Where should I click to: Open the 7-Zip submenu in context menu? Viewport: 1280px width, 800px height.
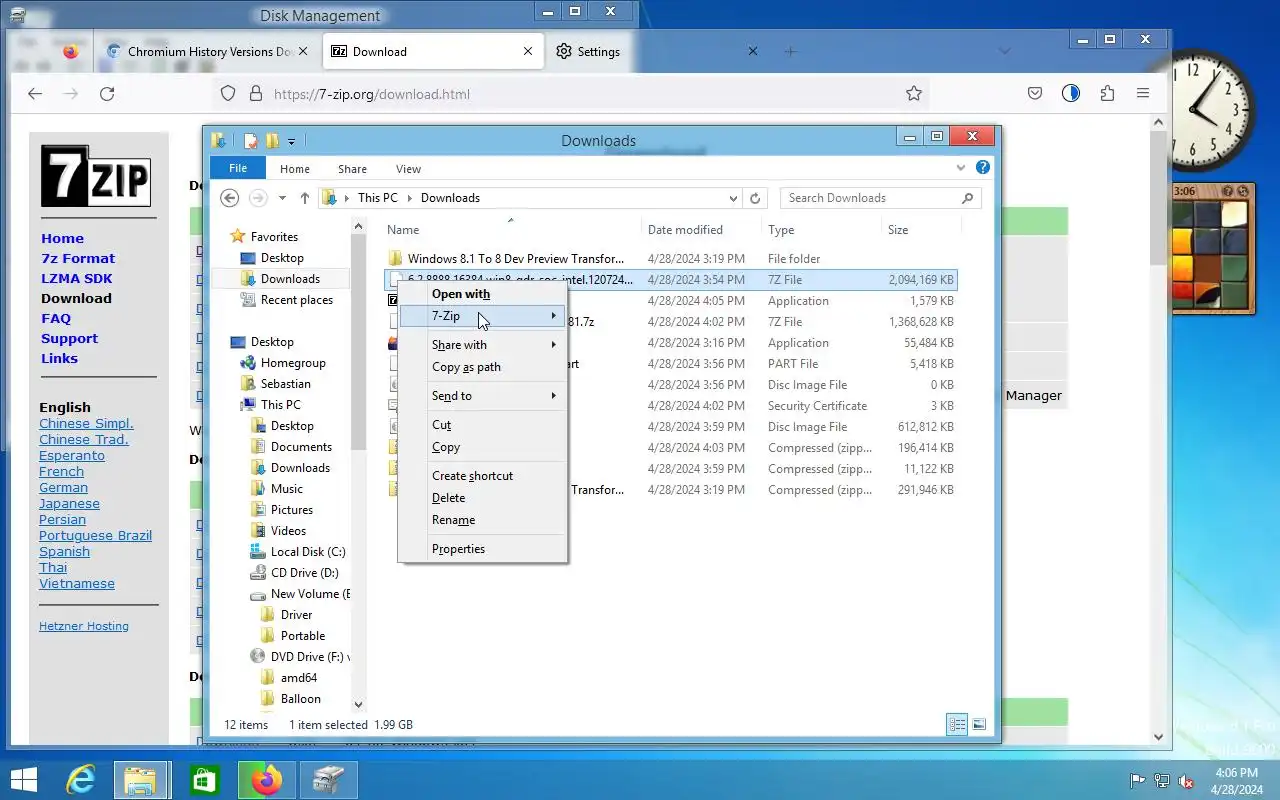[483, 316]
